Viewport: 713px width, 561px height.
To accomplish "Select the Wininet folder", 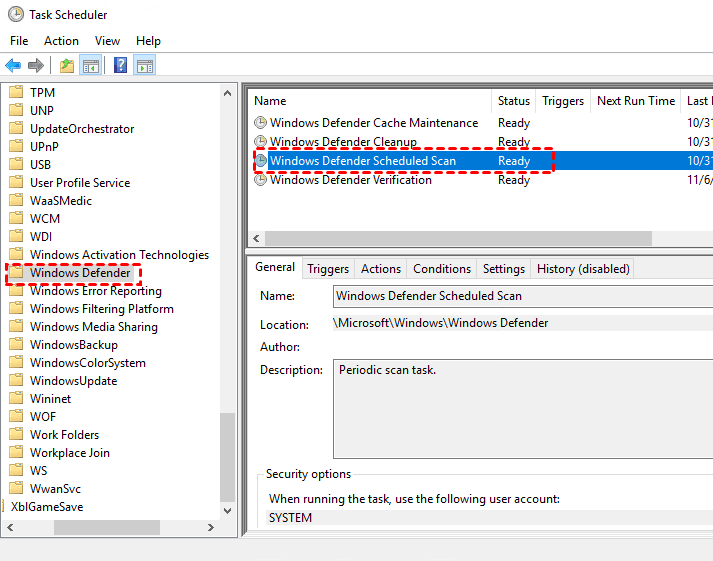I will pos(50,399).
